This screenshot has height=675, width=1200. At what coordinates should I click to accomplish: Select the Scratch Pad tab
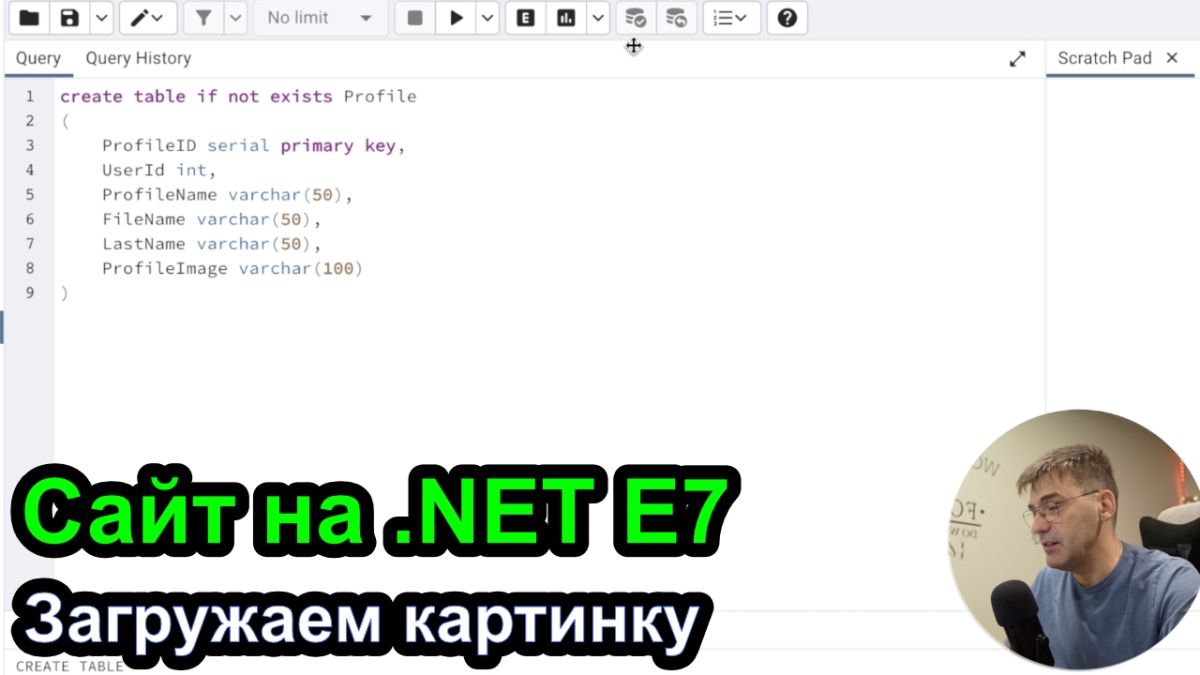pyautogui.click(x=1105, y=58)
